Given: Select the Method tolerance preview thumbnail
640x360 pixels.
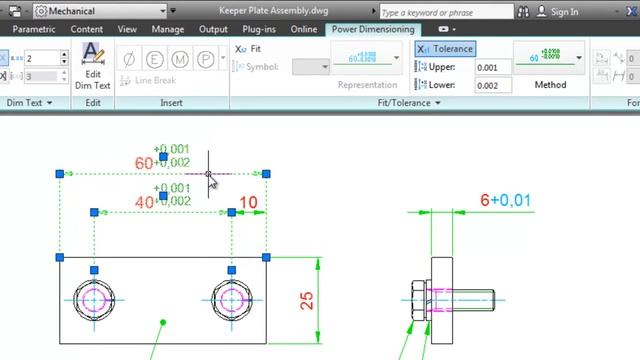Looking at the screenshot, I should 544,57.
